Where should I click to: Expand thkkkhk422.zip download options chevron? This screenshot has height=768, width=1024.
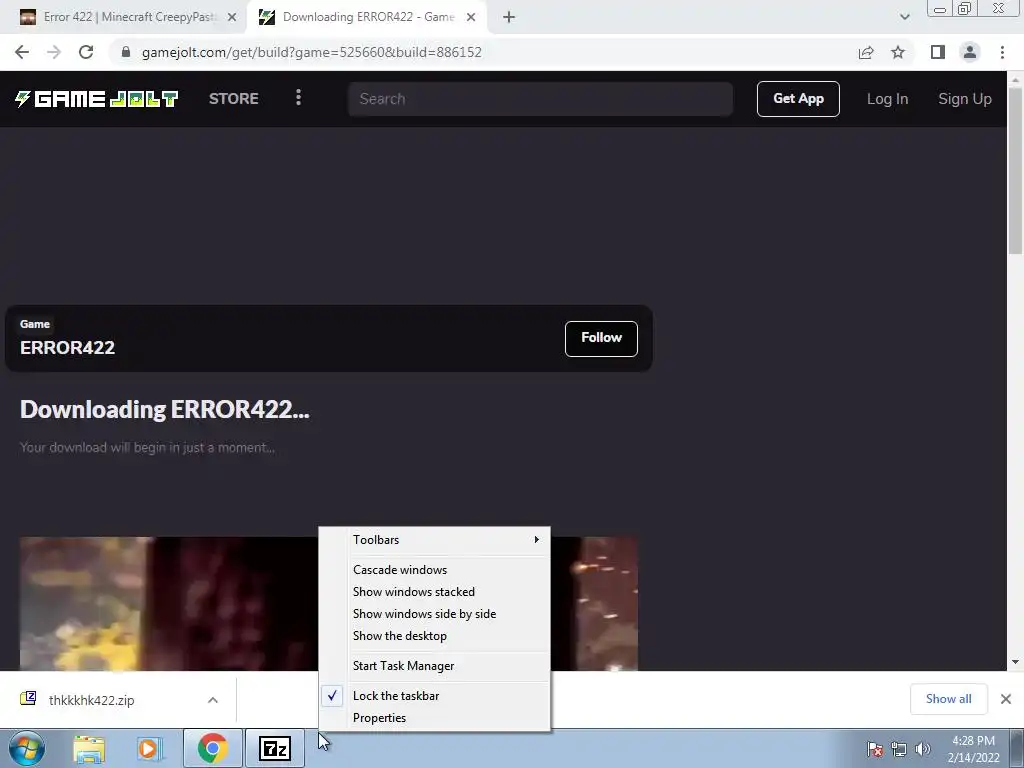[x=213, y=700]
